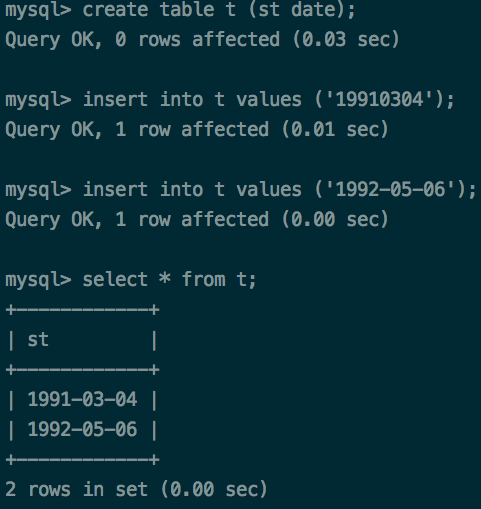481x509 pixels.
Task: Click the last 'mysql>' prompt before select
Action: point(38,281)
